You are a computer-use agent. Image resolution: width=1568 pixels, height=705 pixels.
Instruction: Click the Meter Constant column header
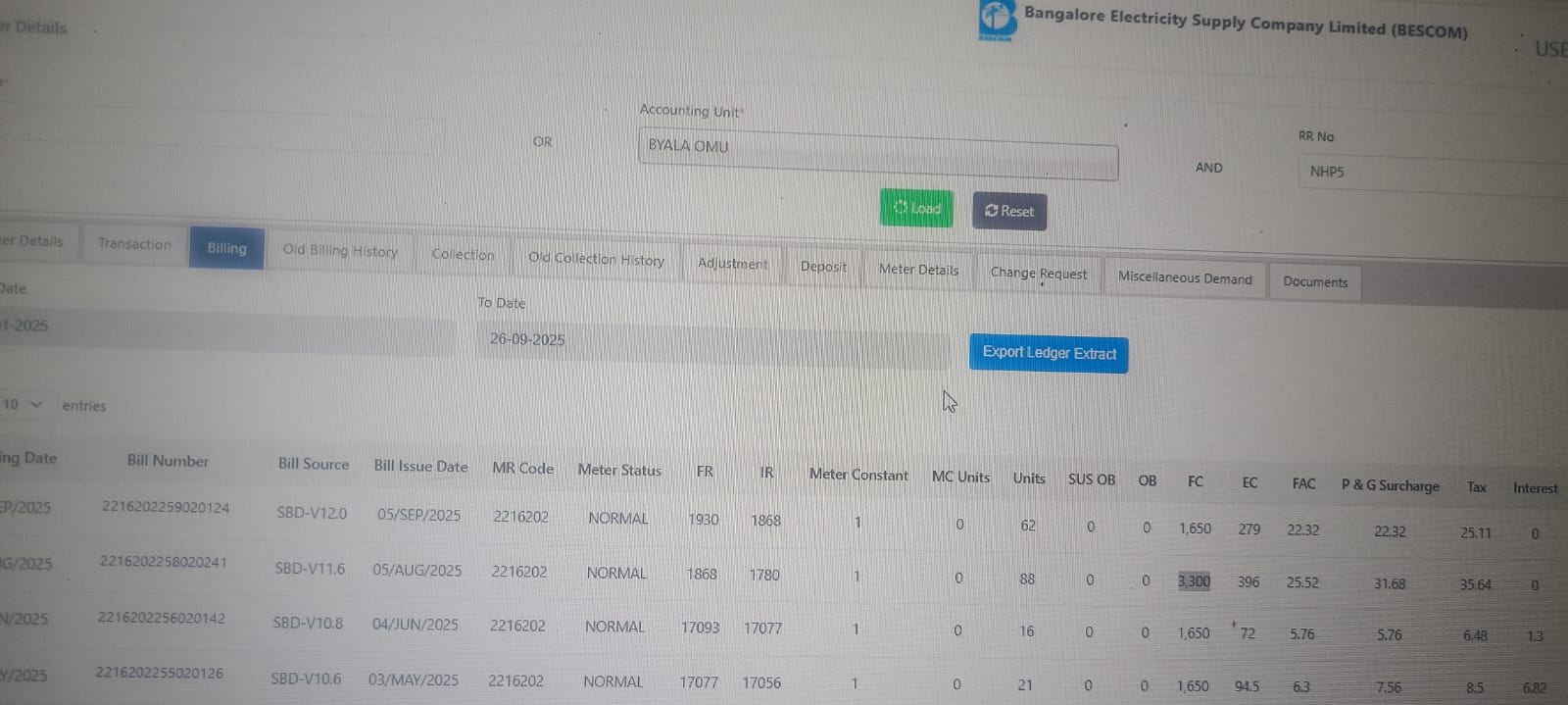tap(858, 475)
